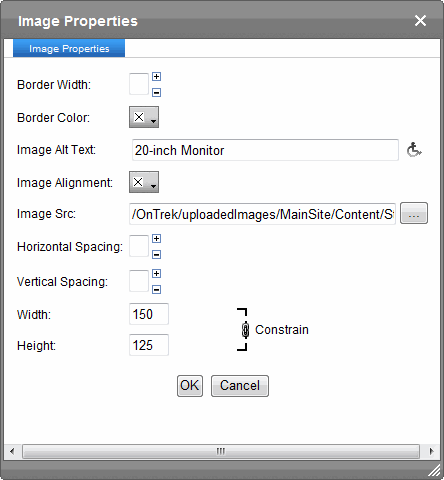Decrease Vertical Spacing with minus icon
Viewport: 444px width, 480px height.
[x=156, y=289]
